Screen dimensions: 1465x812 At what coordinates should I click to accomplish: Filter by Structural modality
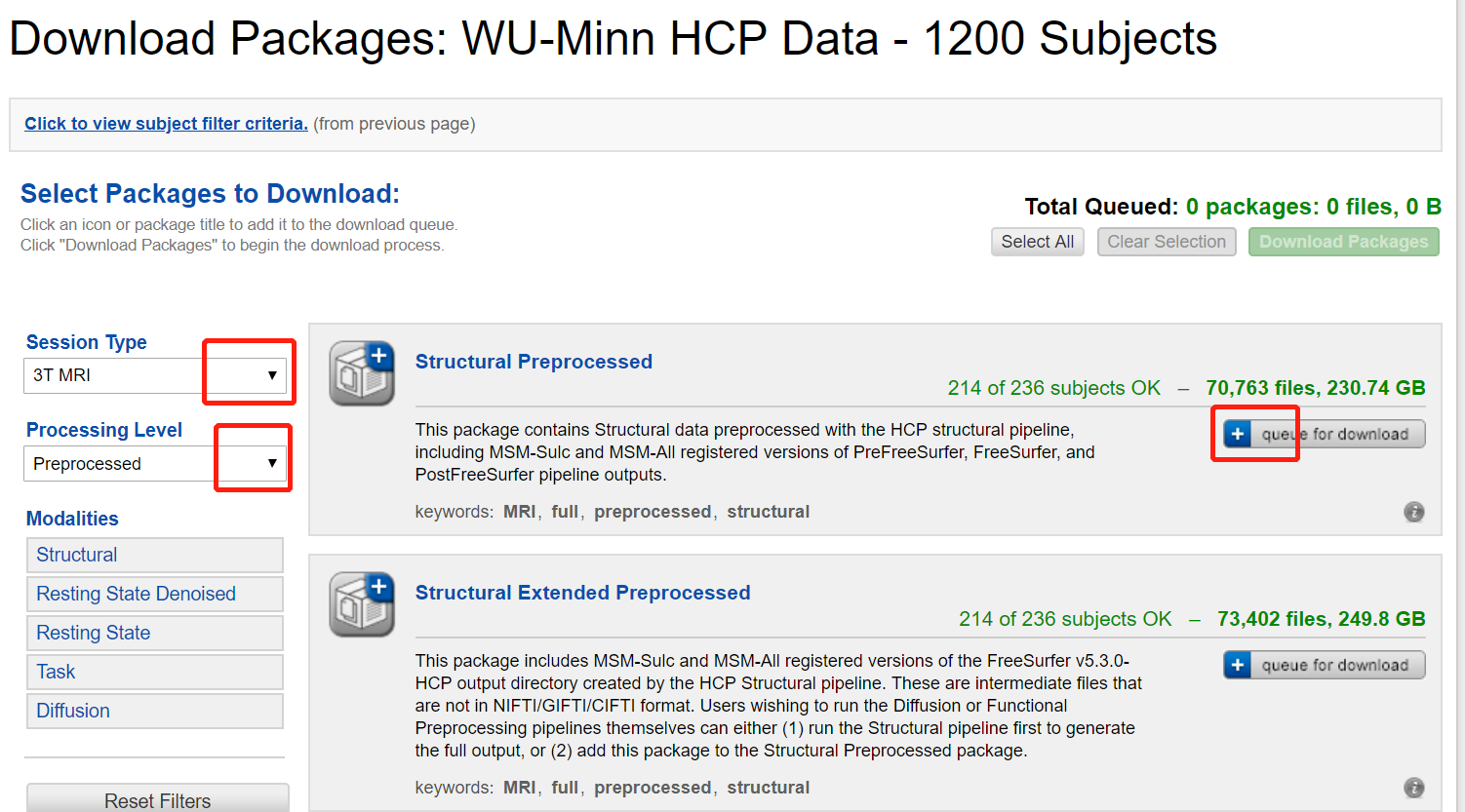coord(155,555)
